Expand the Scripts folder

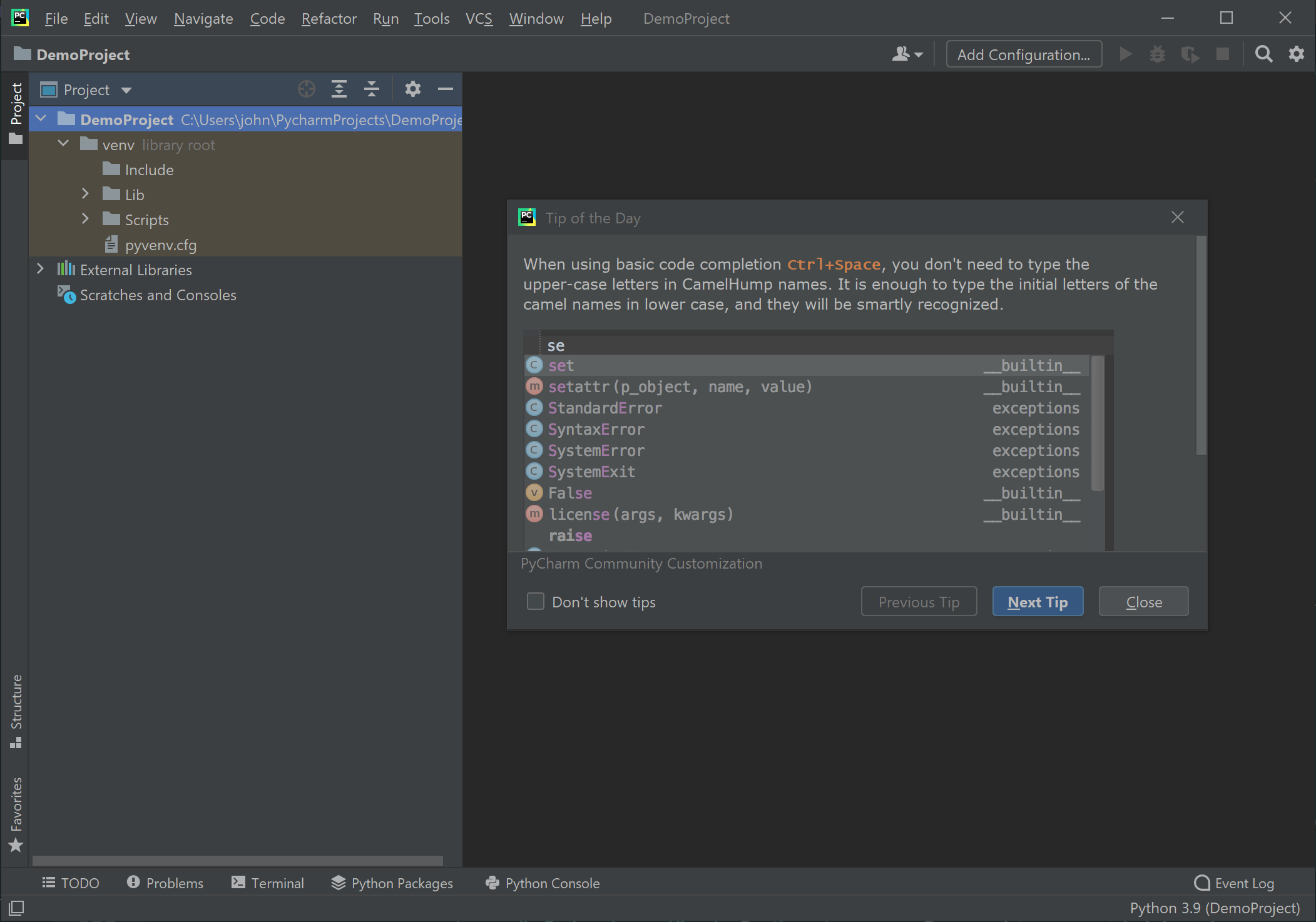(x=86, y=219)
